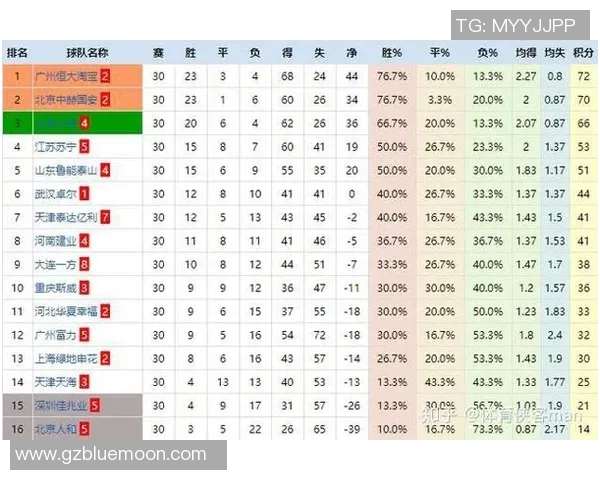Select the 北京人和 team name
Screen dimensions: 600x480
[55, 429]
